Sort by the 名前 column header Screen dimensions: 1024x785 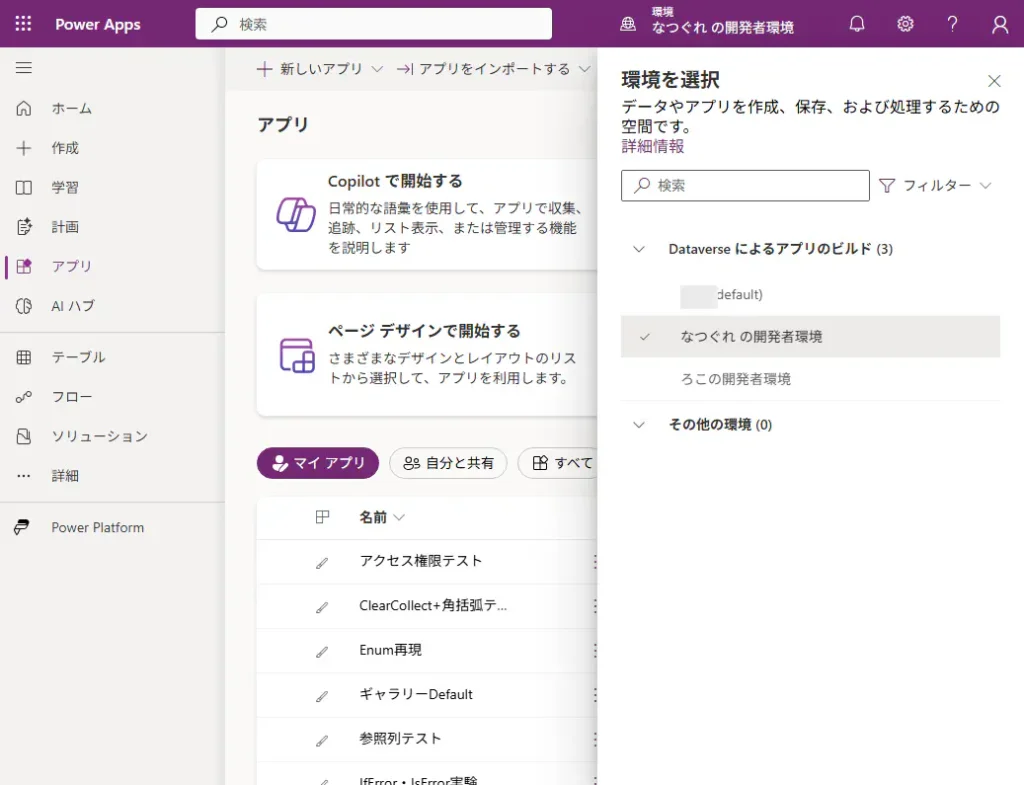click(x=382, y=517)
